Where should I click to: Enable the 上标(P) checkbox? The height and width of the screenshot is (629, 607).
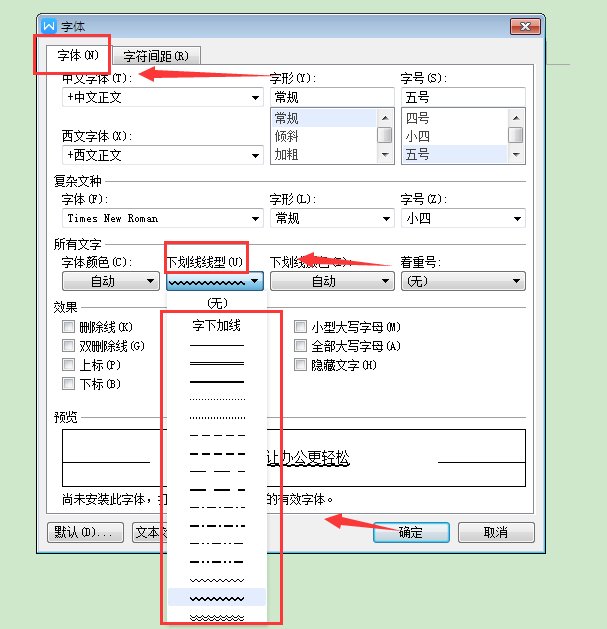point(69,365)
